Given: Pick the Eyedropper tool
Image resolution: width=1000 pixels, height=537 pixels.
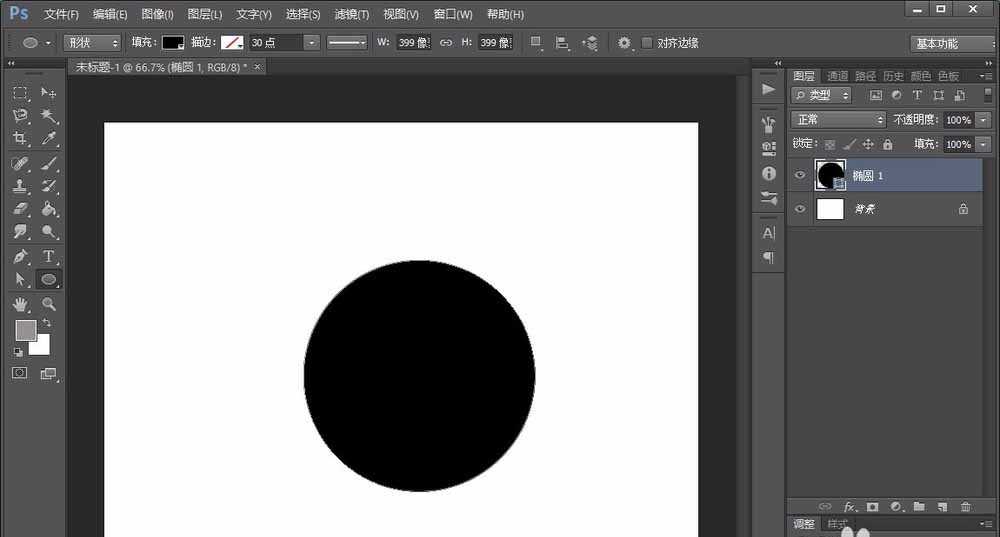Looking at the screenshot, I should click(48, 139).
